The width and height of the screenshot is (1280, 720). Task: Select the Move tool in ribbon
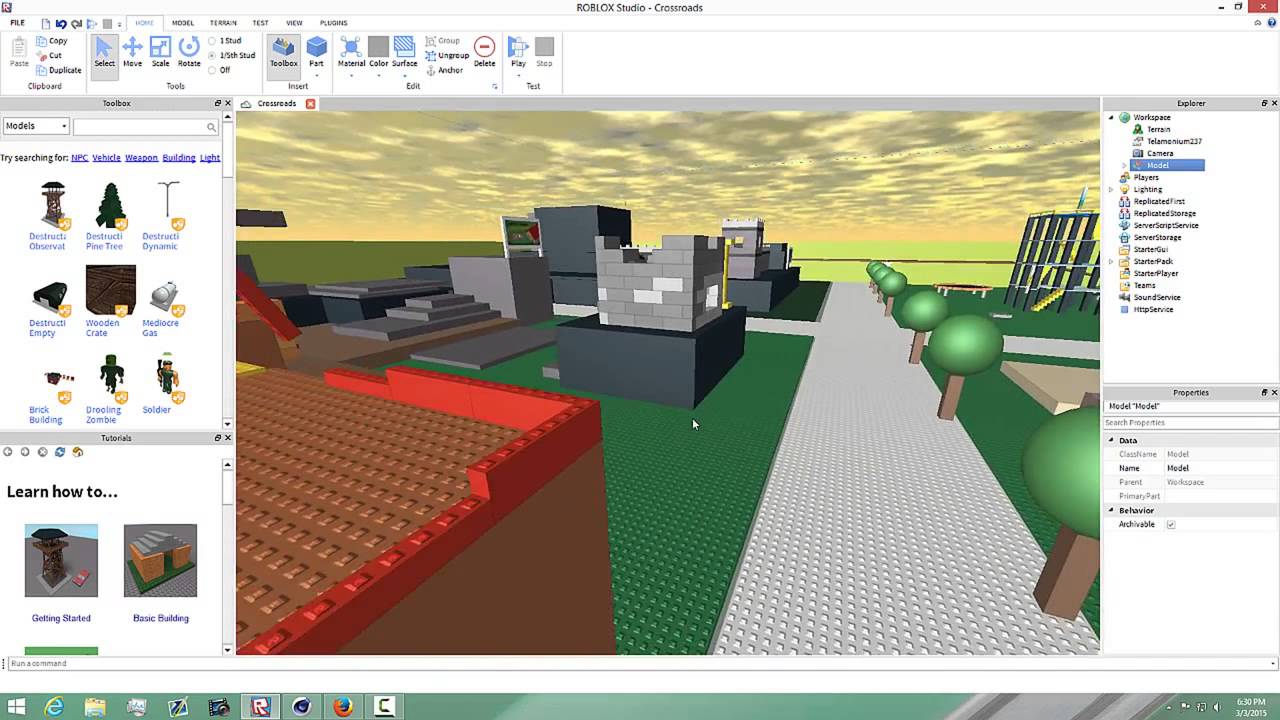coord(132,52)
